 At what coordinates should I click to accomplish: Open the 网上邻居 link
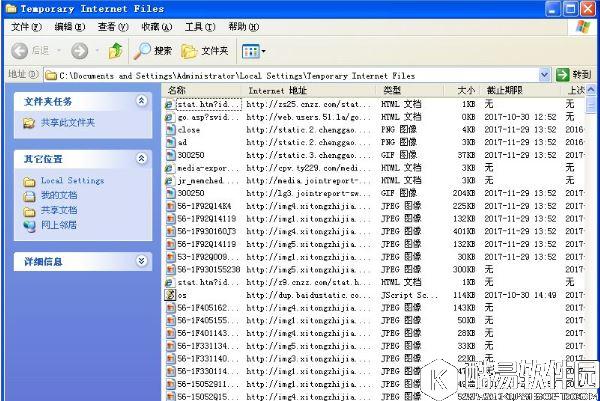(x=59, y=225)
